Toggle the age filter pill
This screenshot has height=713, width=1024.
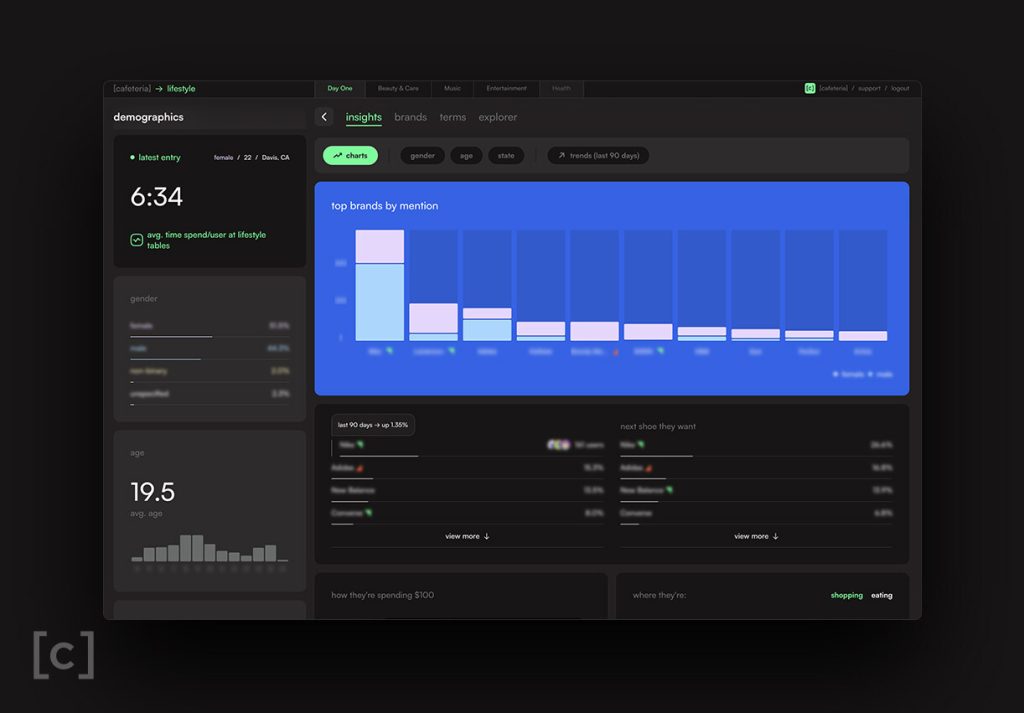click(x=466, y=155)
